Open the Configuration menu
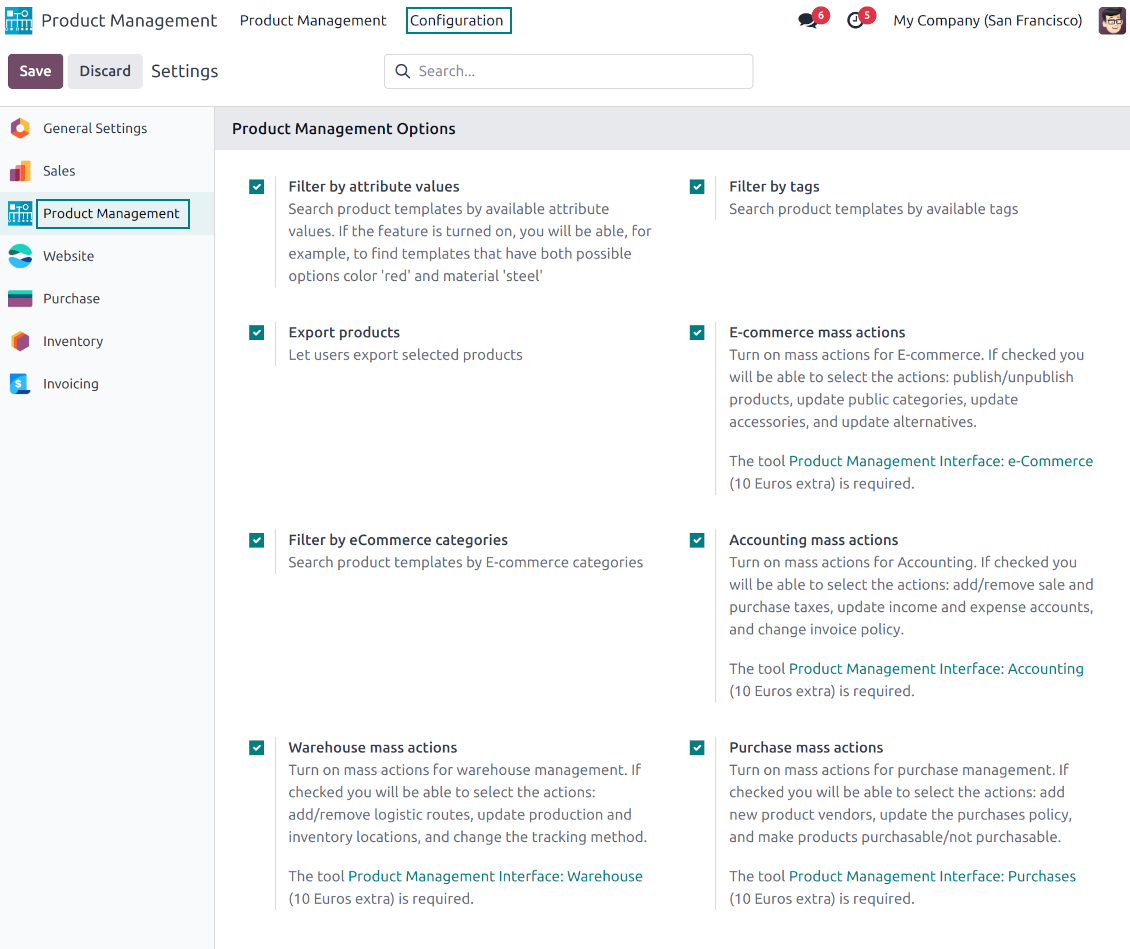 458,21
